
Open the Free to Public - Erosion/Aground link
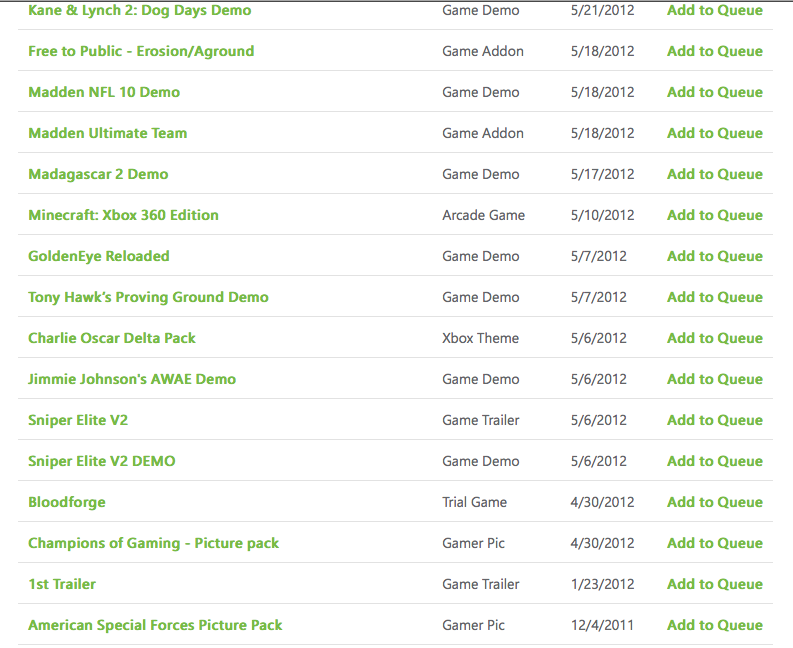pyautogui.click(x=141, y=52)
